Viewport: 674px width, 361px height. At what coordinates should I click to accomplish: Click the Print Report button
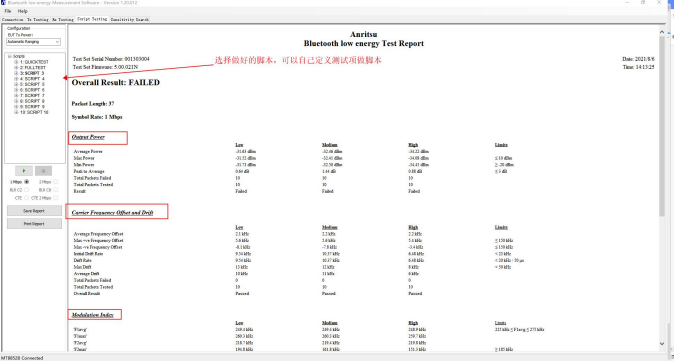[34, 224]
